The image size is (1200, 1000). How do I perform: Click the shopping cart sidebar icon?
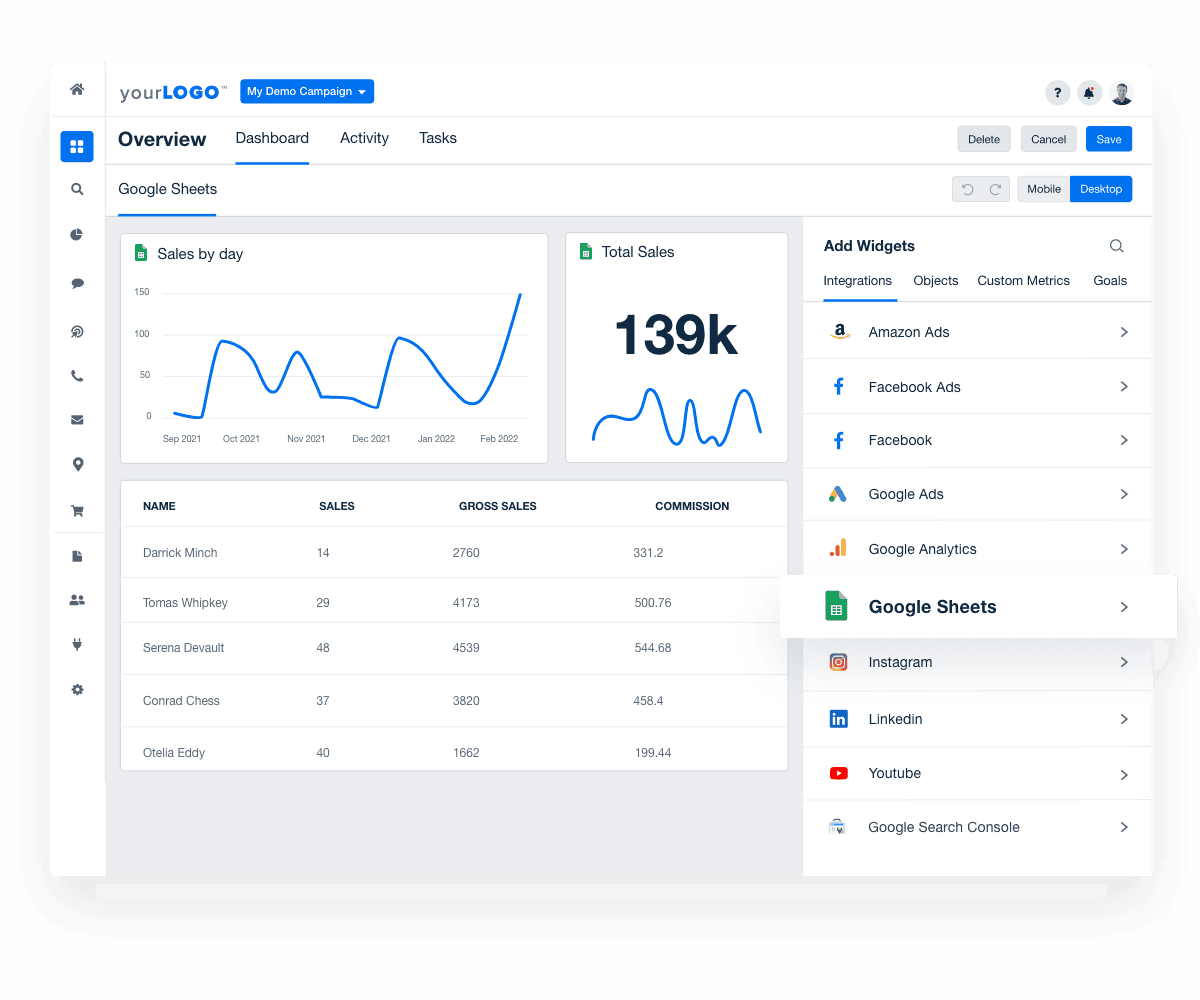77,511
